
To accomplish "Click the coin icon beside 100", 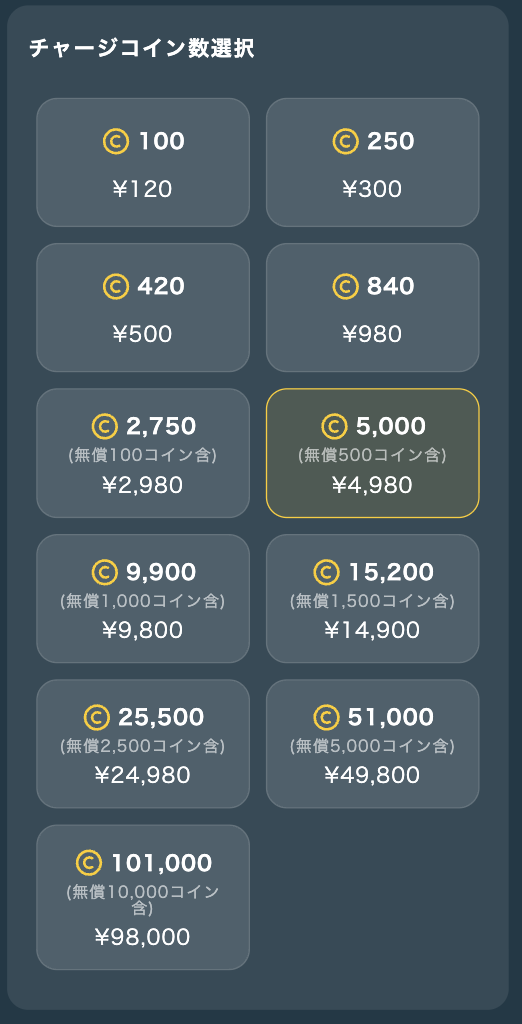I will tap(116, 142).
